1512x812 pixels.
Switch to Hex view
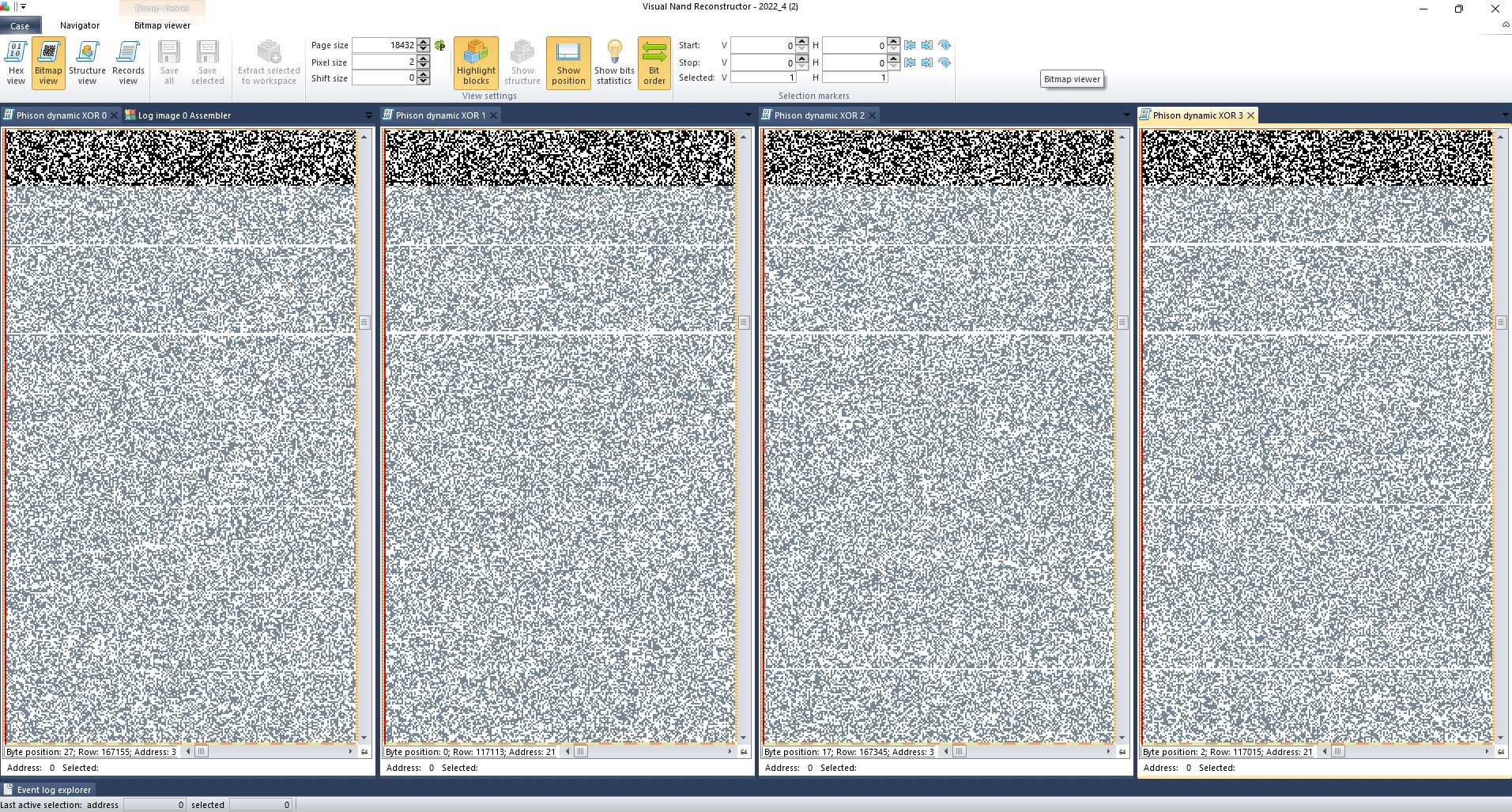(x=16, y=62)
